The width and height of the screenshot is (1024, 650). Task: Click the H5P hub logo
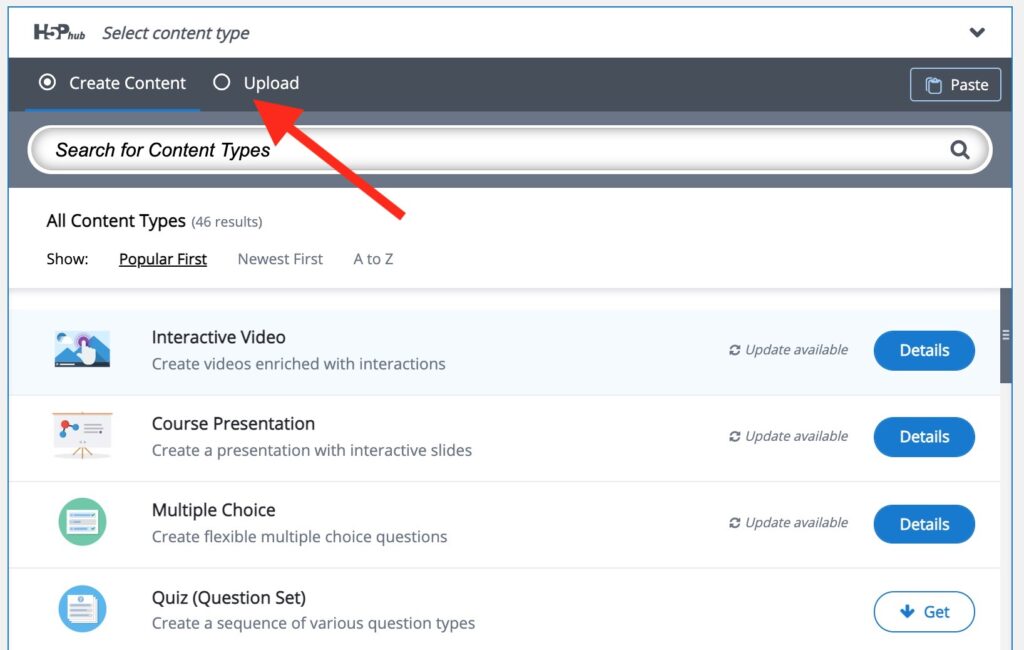pos(59,32)
